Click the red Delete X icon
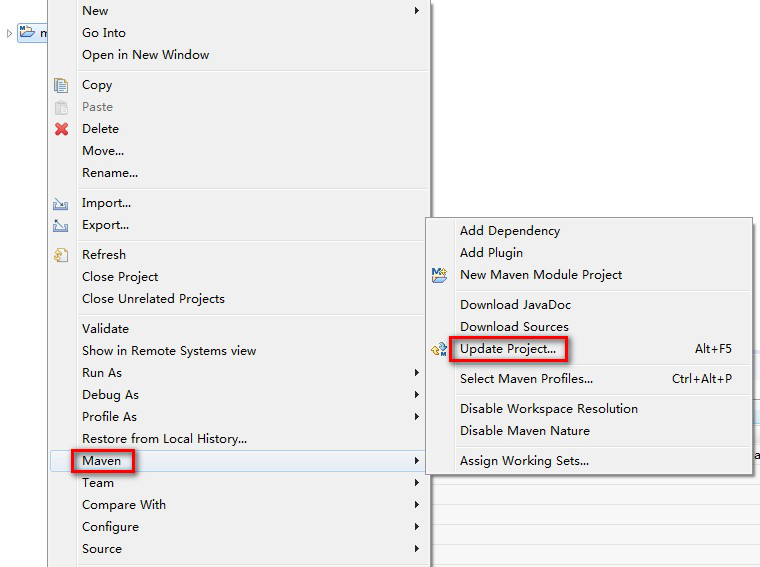 coord(62,129)
